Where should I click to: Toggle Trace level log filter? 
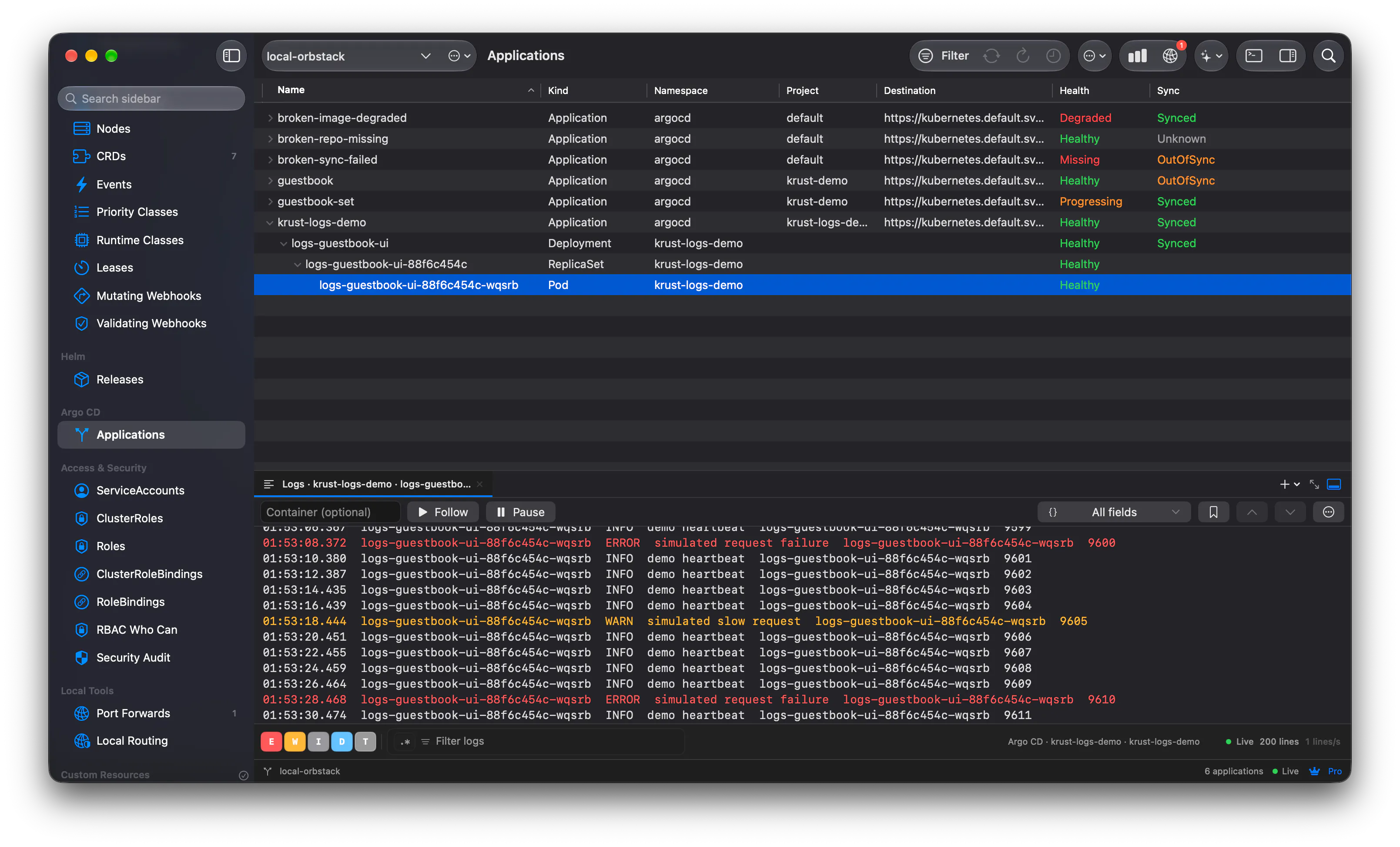coord(365,741)
